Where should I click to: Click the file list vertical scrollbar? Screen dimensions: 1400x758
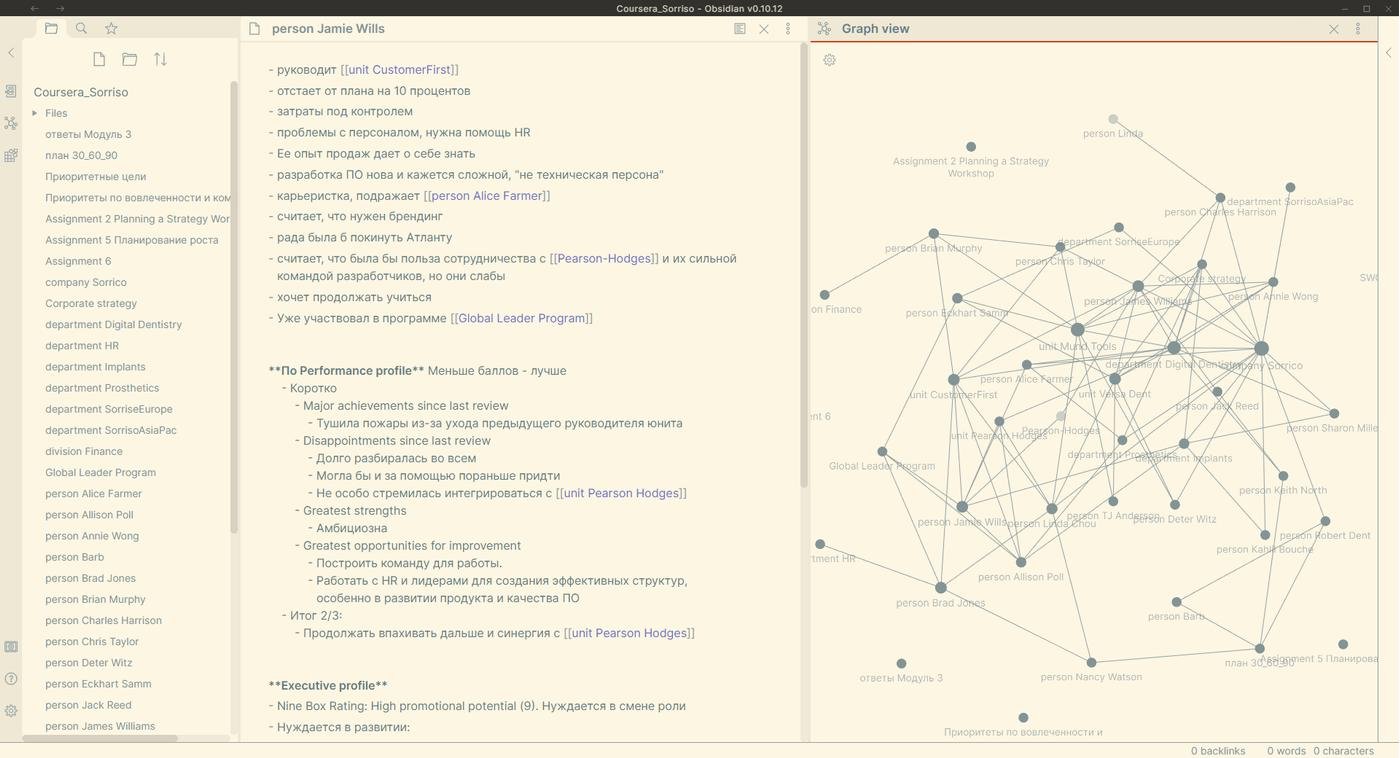[x=234, y=300]
